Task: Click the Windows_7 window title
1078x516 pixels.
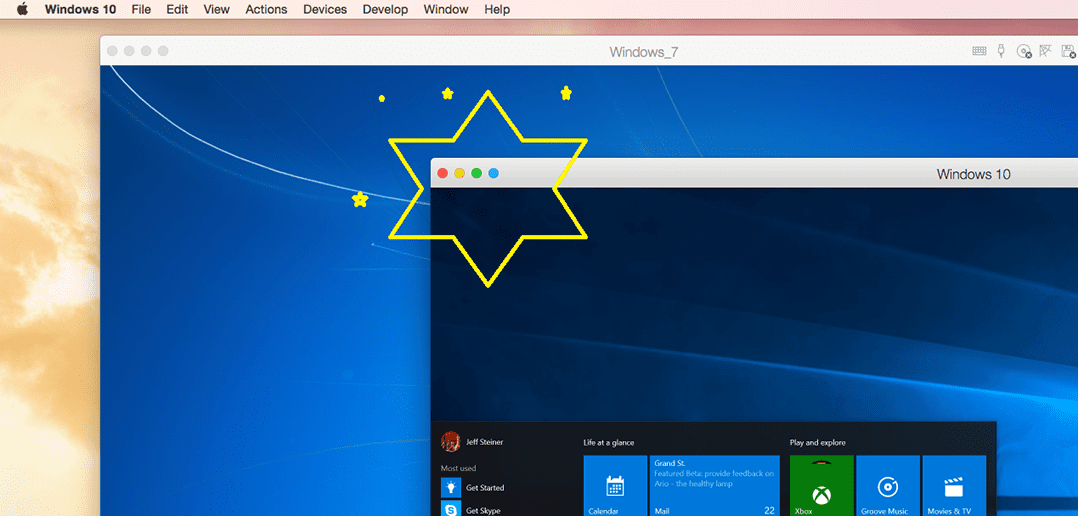Action: coord(644,52)
